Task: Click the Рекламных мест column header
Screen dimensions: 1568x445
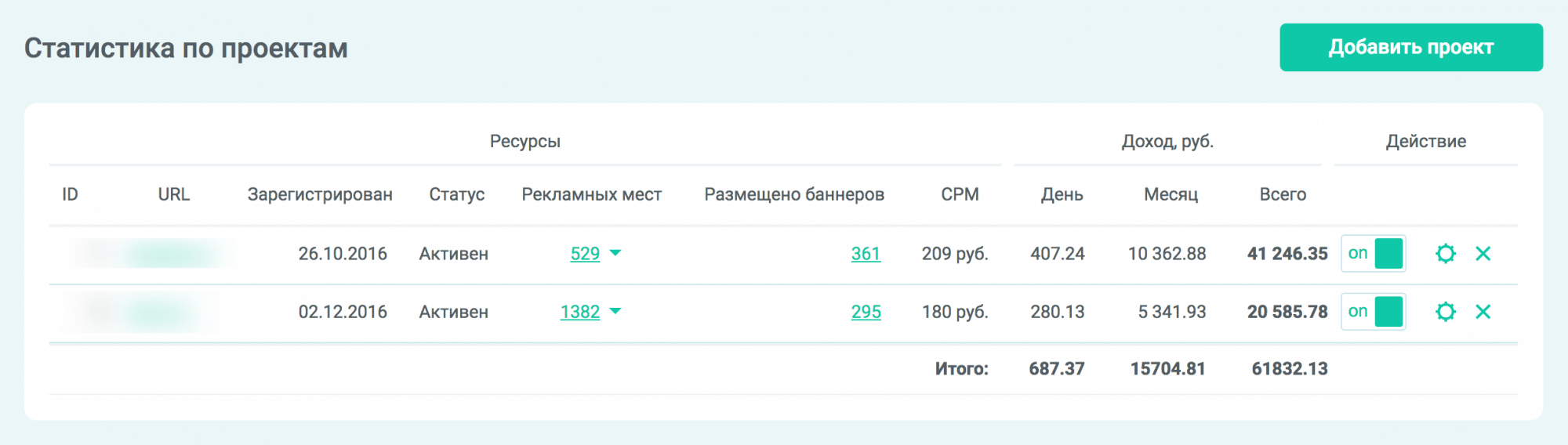Action: click(x=591, y=194)
